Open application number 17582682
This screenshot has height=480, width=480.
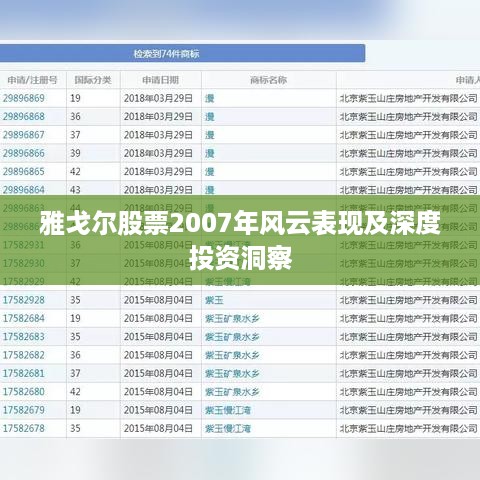coord(24,355)
